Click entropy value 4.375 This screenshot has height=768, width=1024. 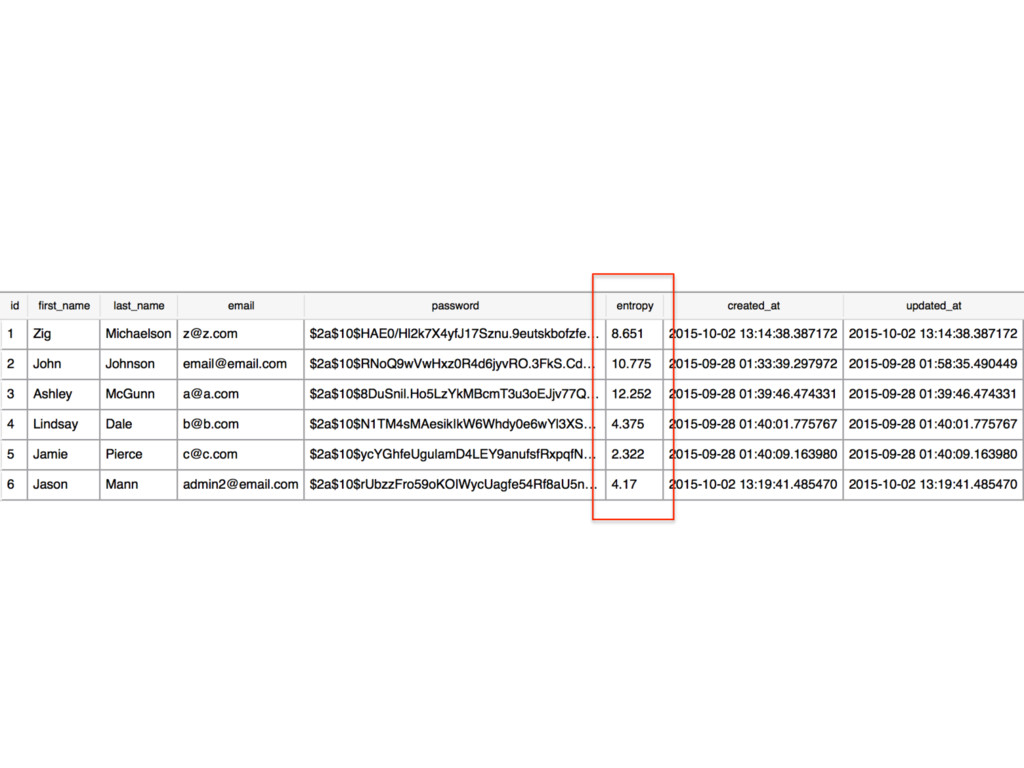[x=635, y=424]
